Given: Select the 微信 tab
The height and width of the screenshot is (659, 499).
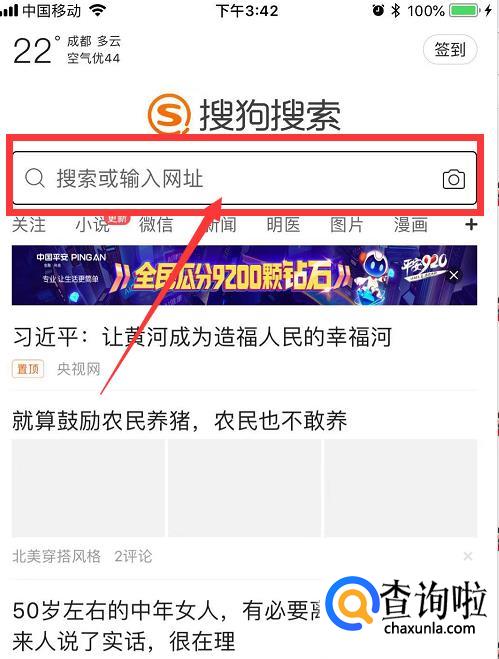Looking at the screenshot, I should 156,225.
